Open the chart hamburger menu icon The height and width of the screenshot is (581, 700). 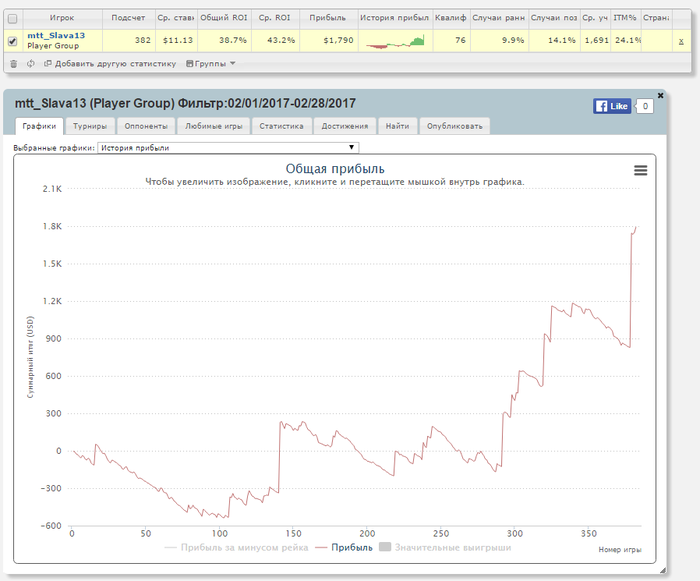641,170
